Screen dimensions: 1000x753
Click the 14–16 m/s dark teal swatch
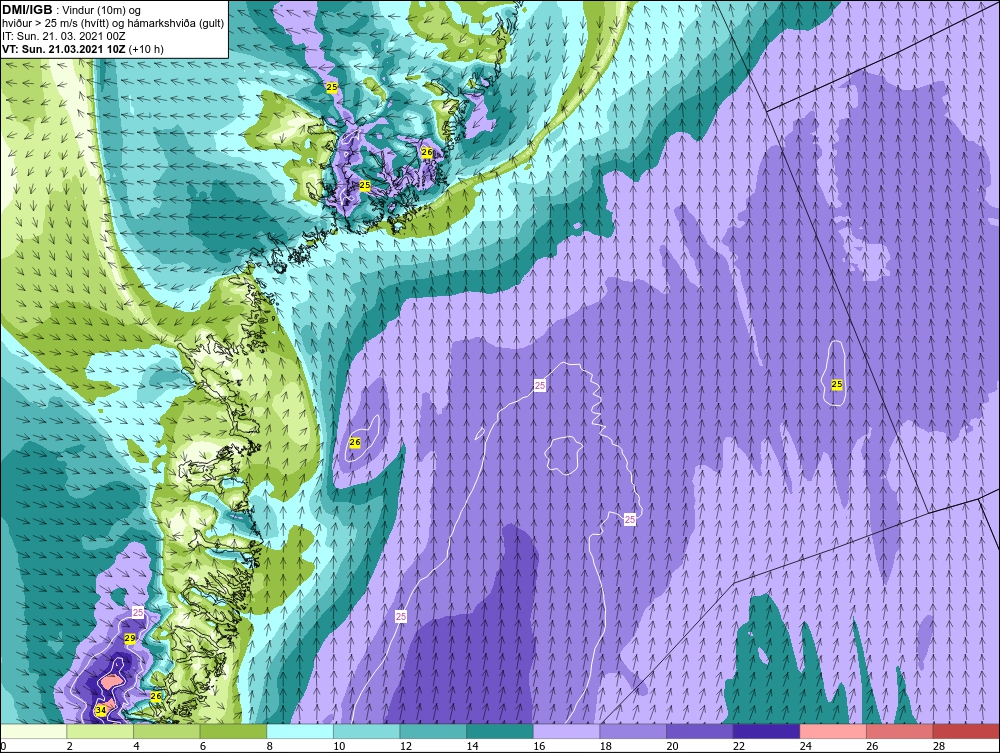click(x=499, y=731)
